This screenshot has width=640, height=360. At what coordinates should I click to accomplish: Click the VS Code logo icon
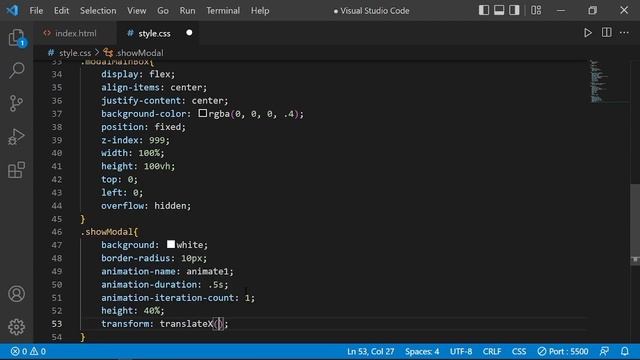(12, 10)
